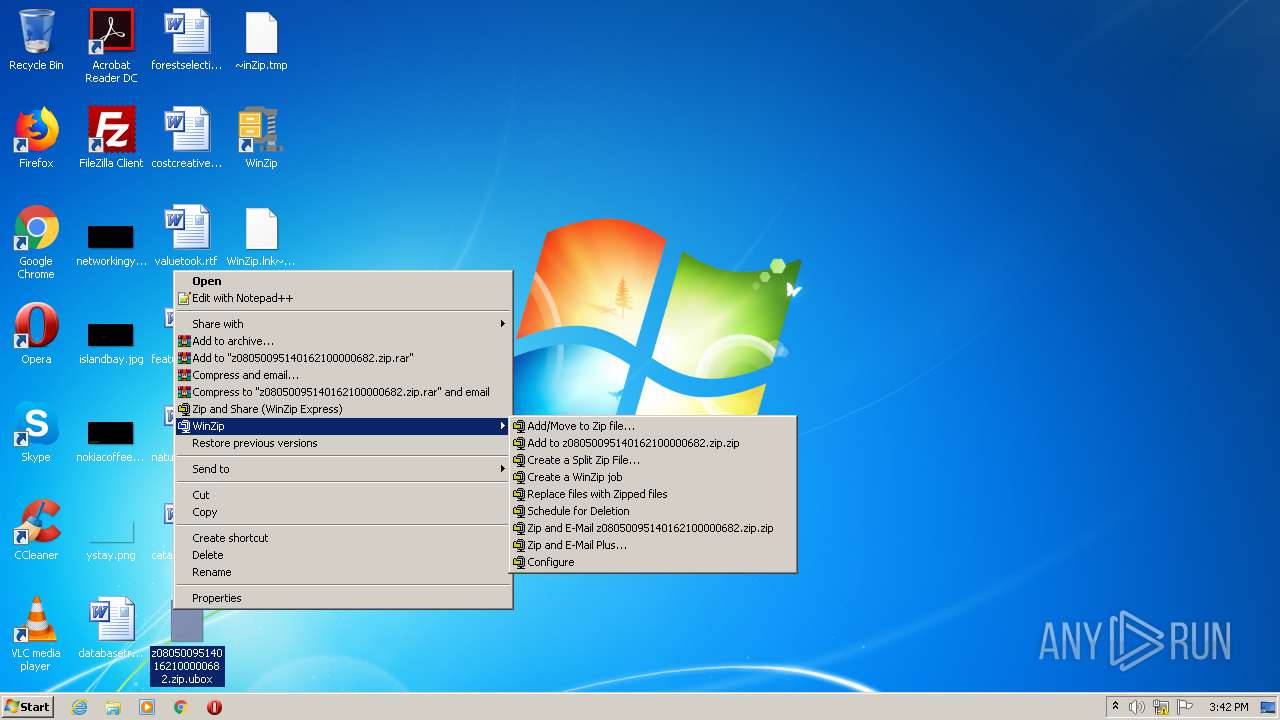This screenshot has width=1280, height=720.
Task: Open Internet Explorer from the taskbar
Action: coord(79,707)
